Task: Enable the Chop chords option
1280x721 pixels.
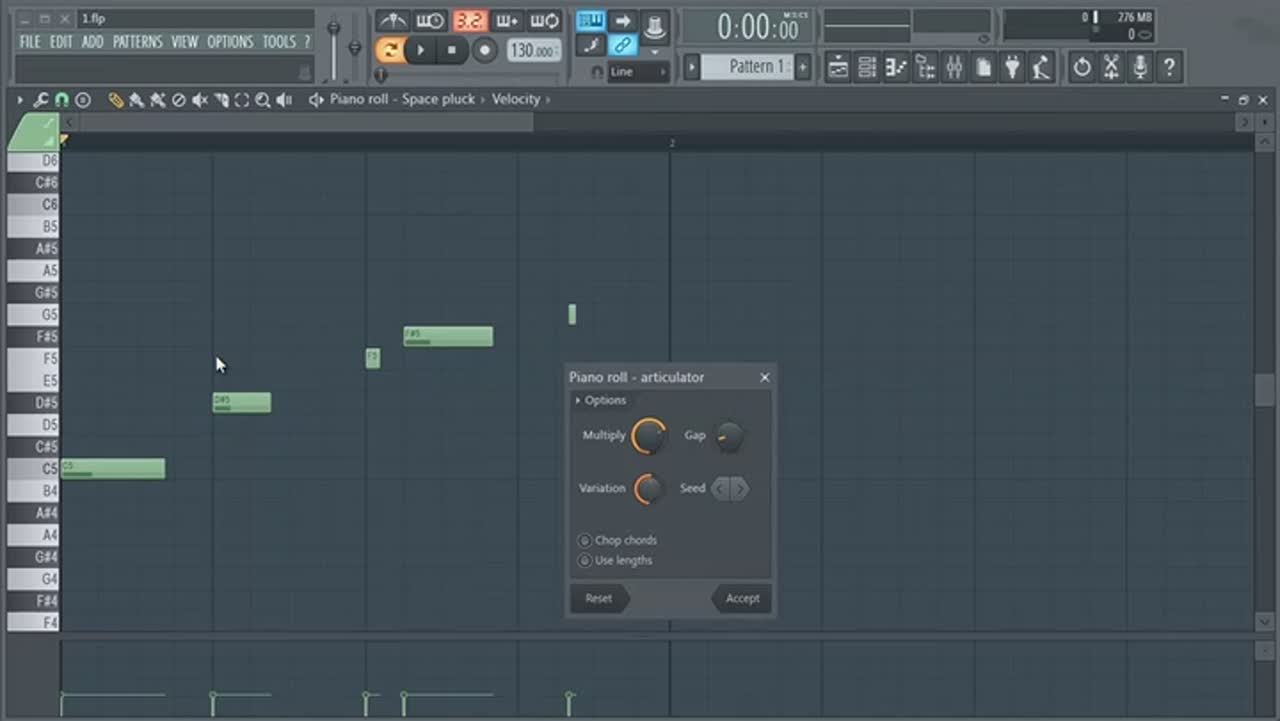Action: point(585,540)
